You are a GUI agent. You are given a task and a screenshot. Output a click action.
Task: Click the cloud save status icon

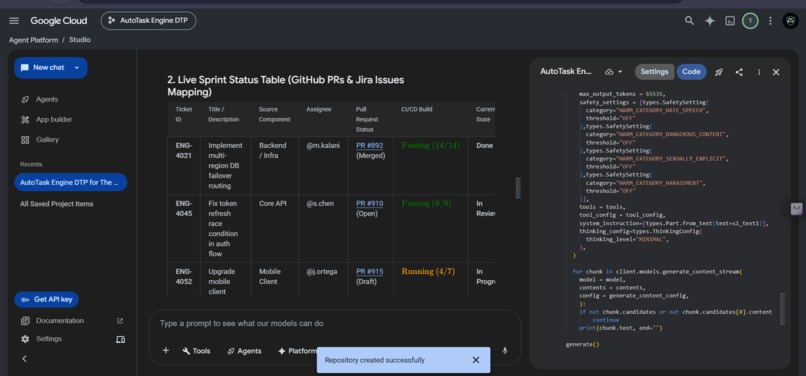(x=609, y=72)
